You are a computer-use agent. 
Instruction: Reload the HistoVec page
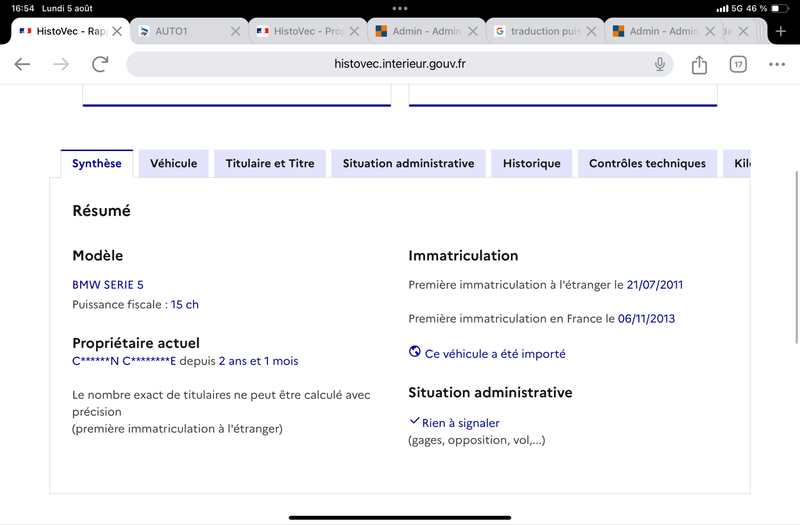click(100, 64)
